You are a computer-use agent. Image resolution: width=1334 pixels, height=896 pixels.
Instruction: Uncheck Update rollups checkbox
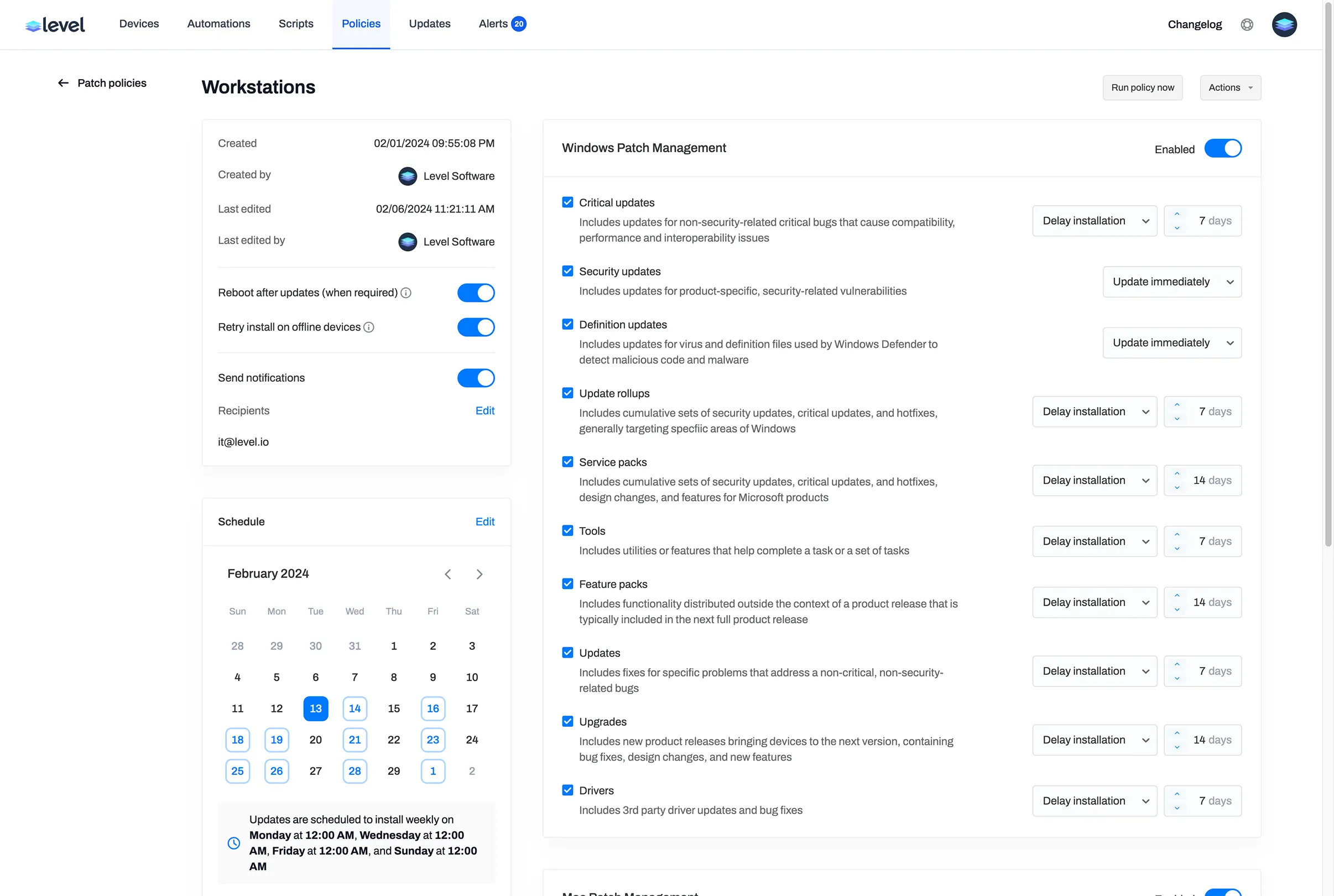click(567, 393)
